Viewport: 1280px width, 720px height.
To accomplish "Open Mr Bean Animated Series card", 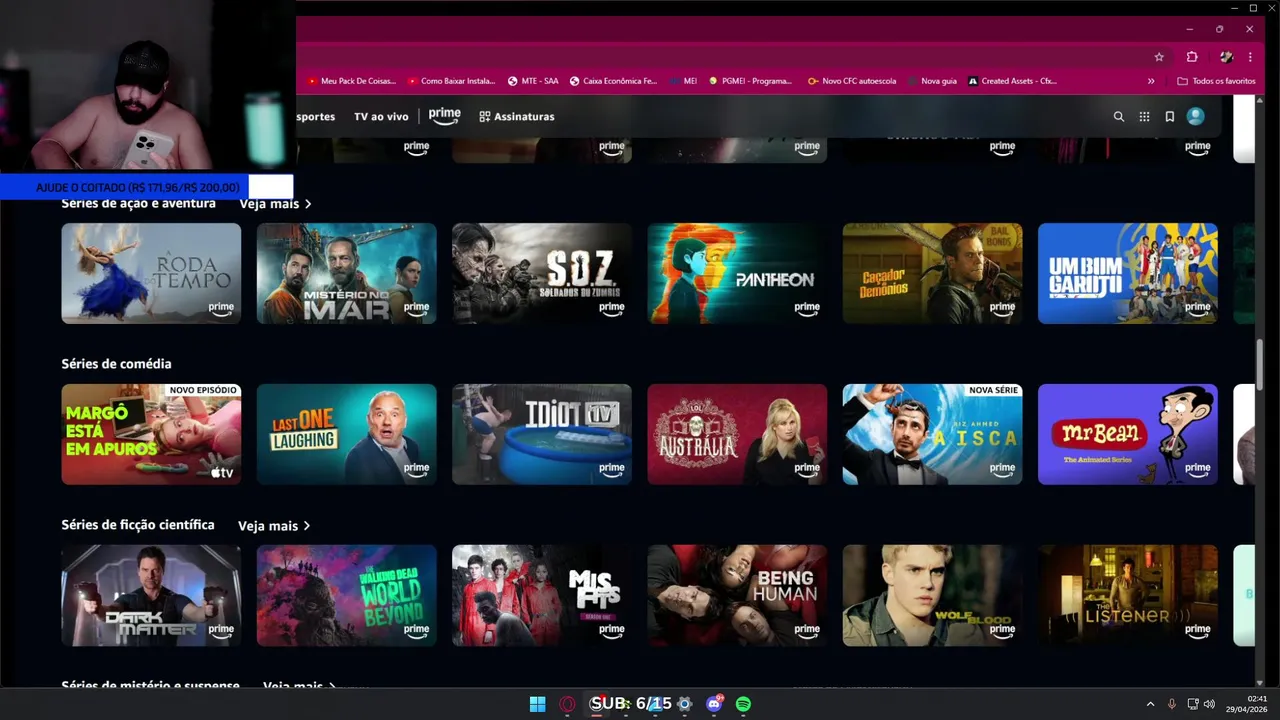I will point(1128,434).
